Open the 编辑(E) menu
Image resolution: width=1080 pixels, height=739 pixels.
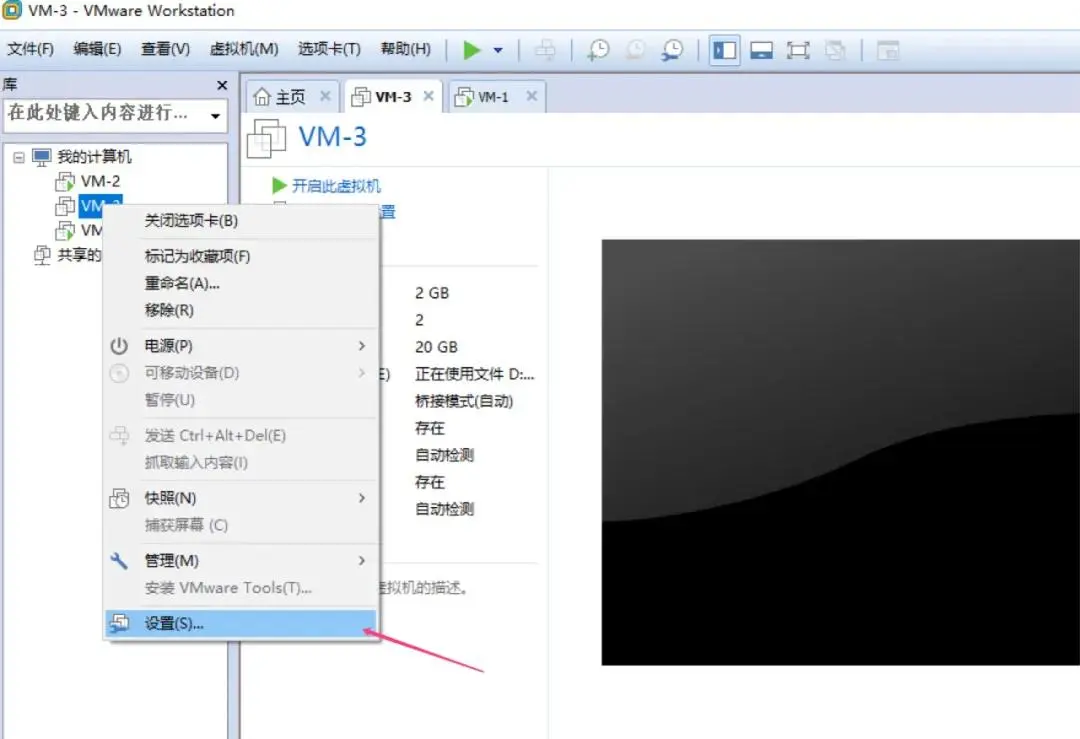coord(97,49)
